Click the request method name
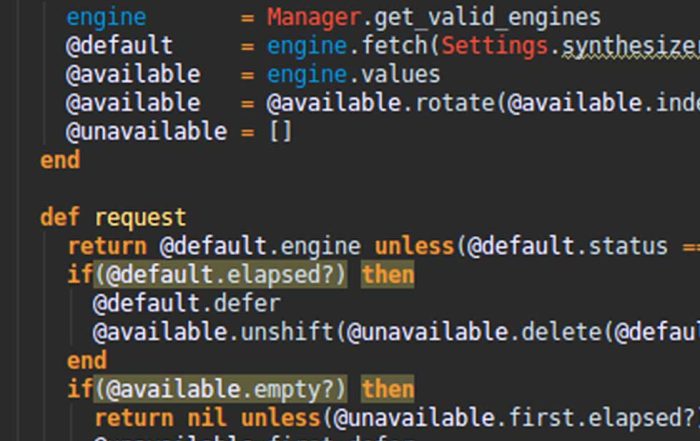Viewport: 700px width, 441px height. pyautogui.click(x=140, y=217)
